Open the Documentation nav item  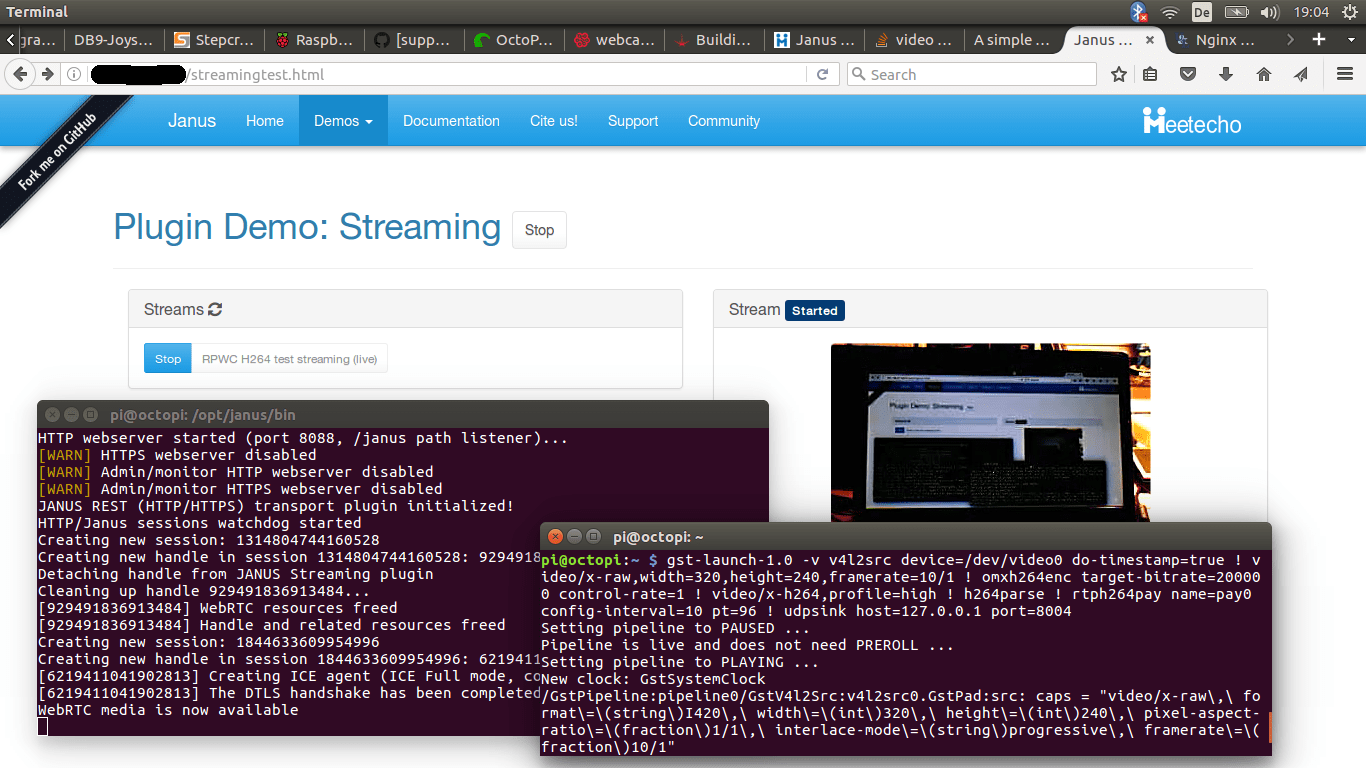tap(451, 121)
